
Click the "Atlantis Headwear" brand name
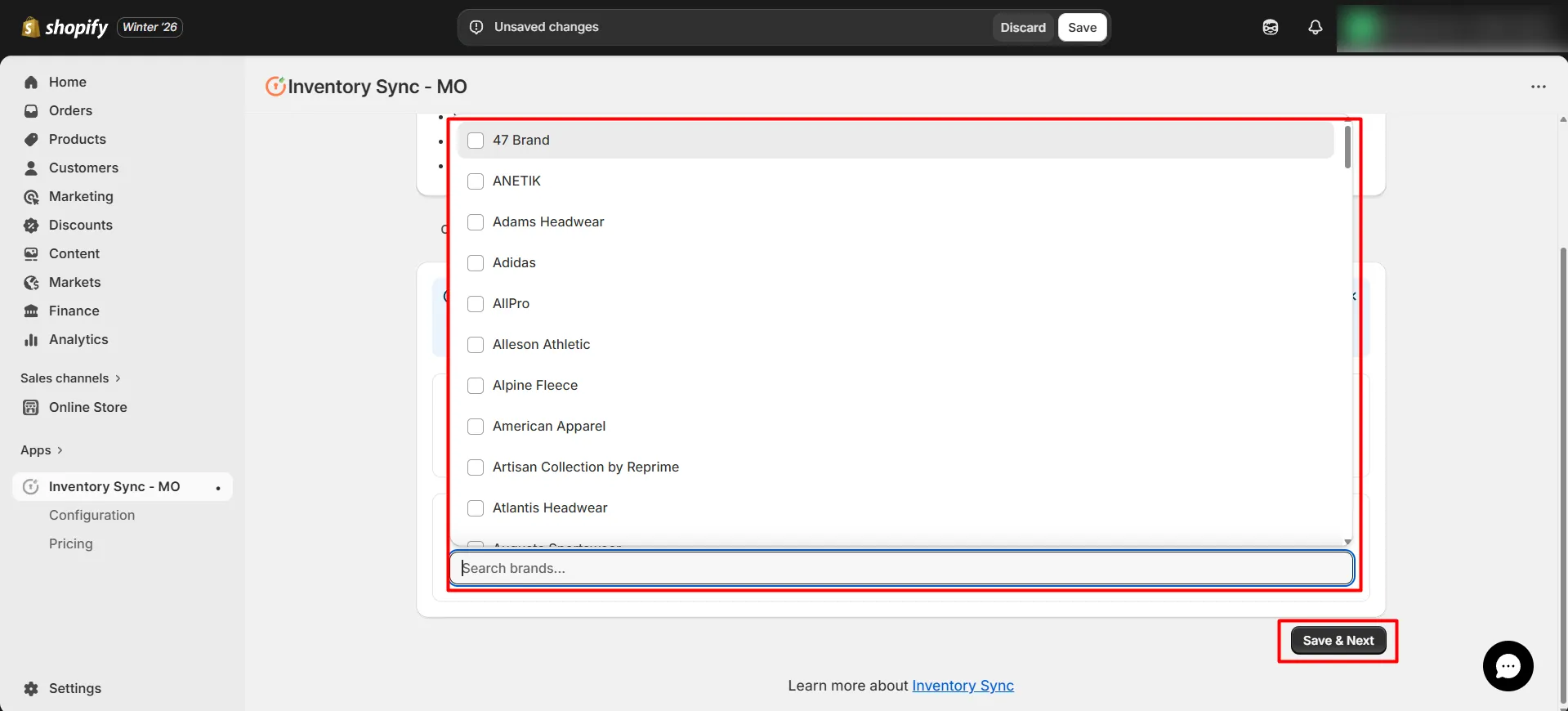[x=550, y=508]
